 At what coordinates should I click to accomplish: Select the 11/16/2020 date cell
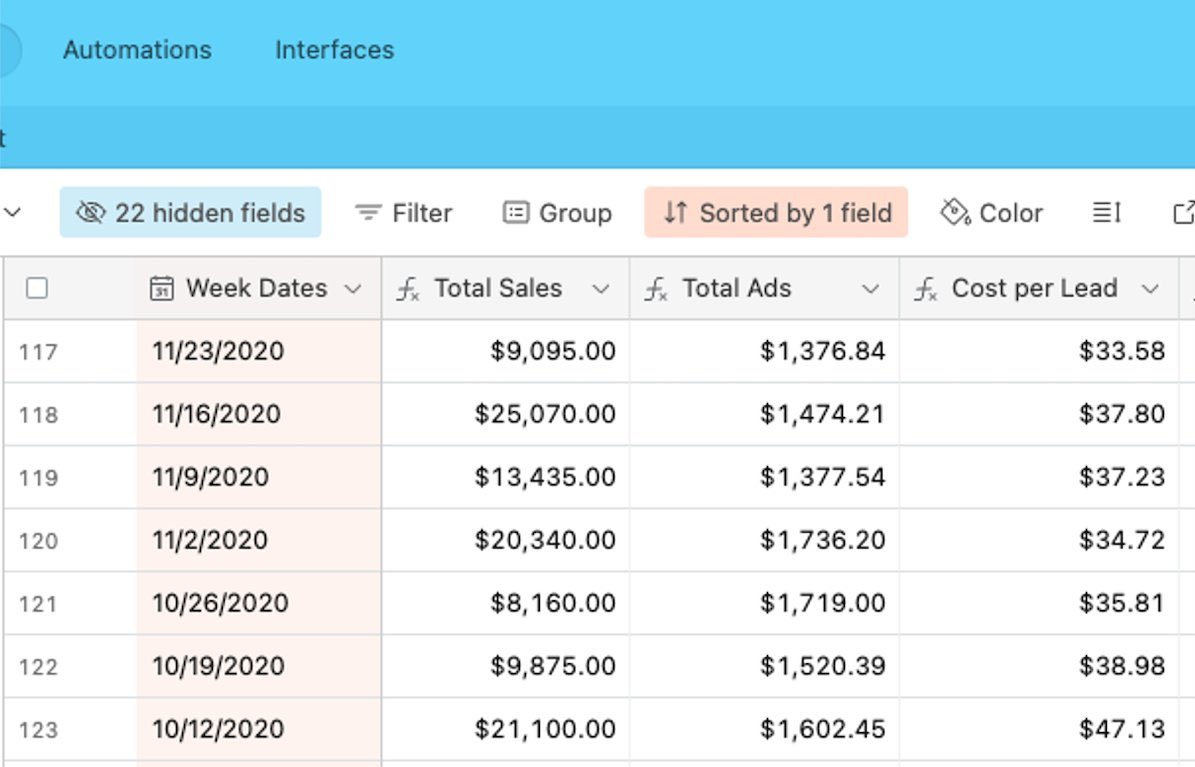(x=259, y=414)
